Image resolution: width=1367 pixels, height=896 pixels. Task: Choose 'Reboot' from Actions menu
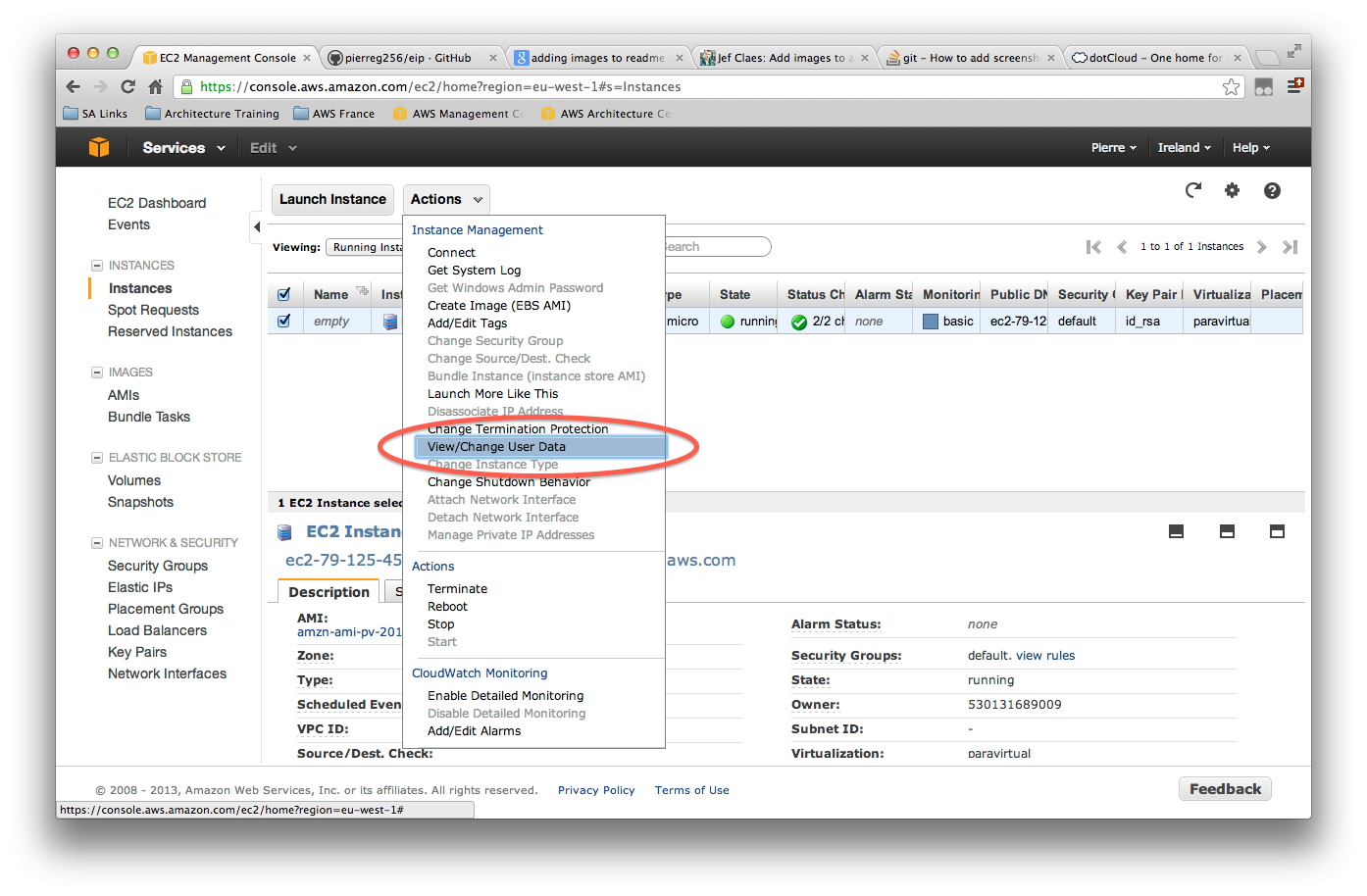[x=447, y=607]
